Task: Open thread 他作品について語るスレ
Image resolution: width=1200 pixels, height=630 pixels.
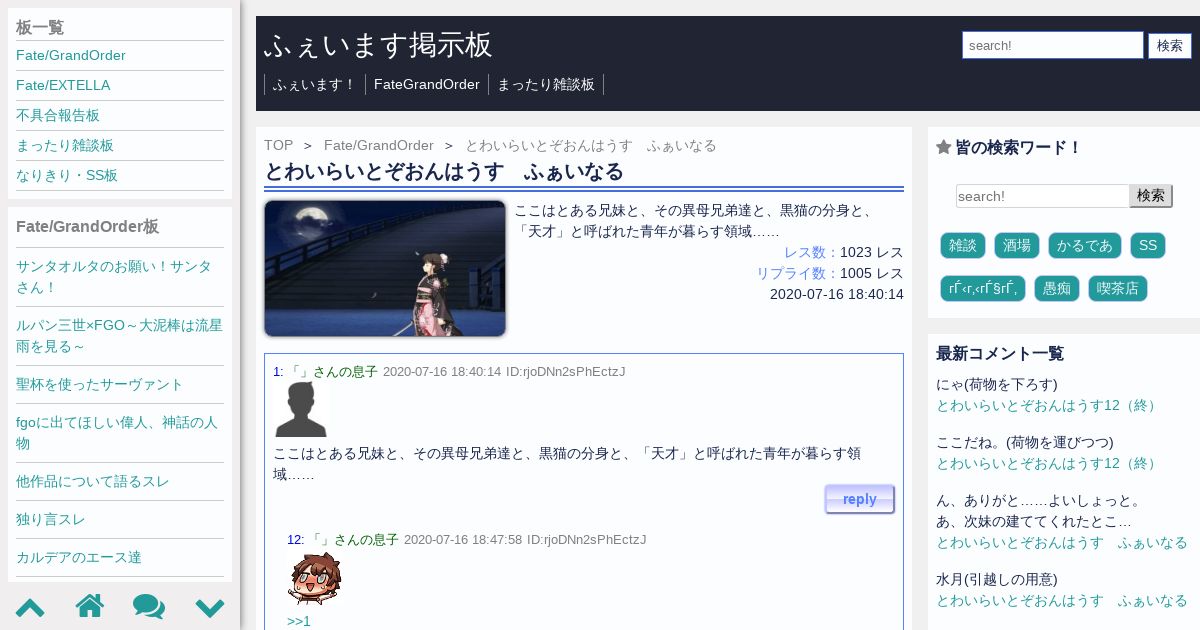Action: (x=93, y=481)
